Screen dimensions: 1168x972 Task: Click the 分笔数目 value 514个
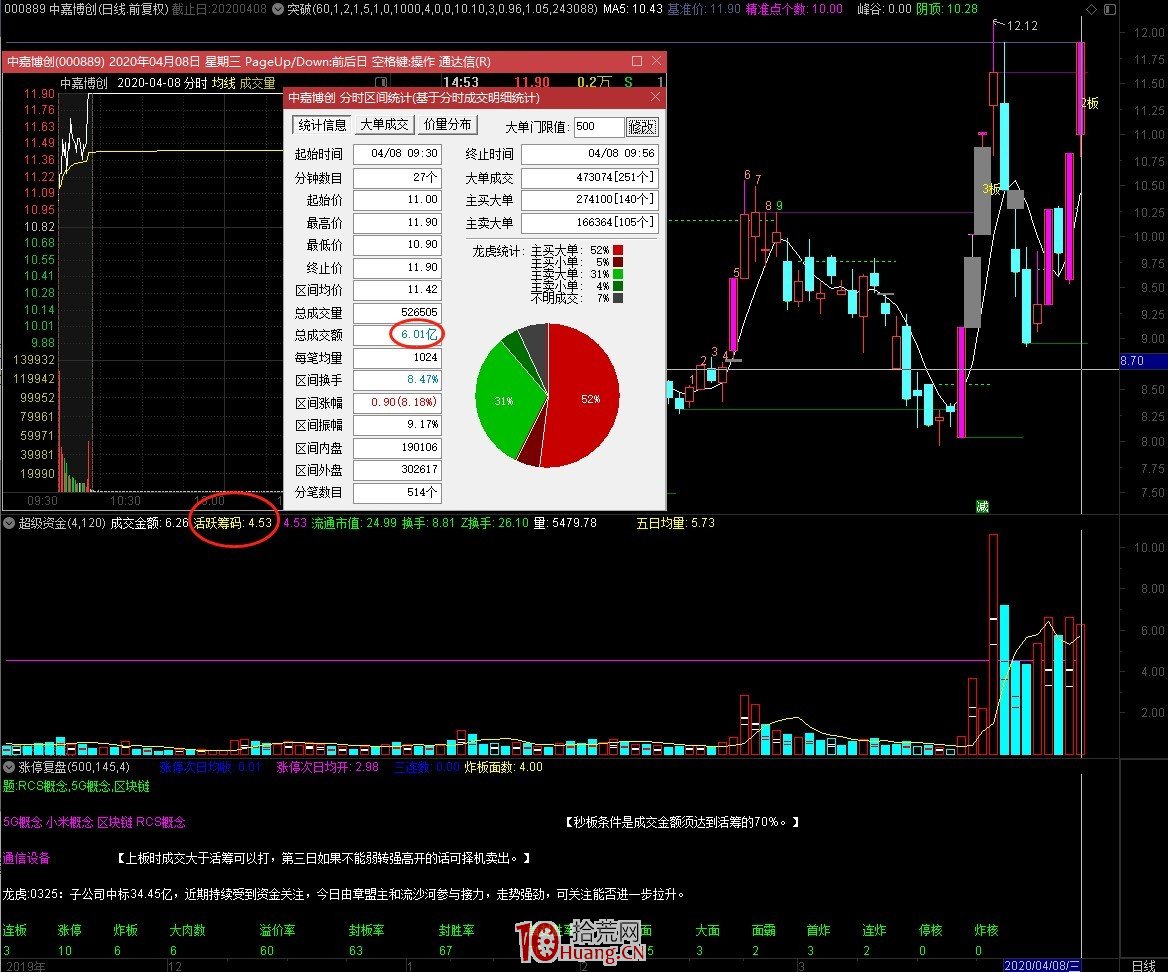397,492
